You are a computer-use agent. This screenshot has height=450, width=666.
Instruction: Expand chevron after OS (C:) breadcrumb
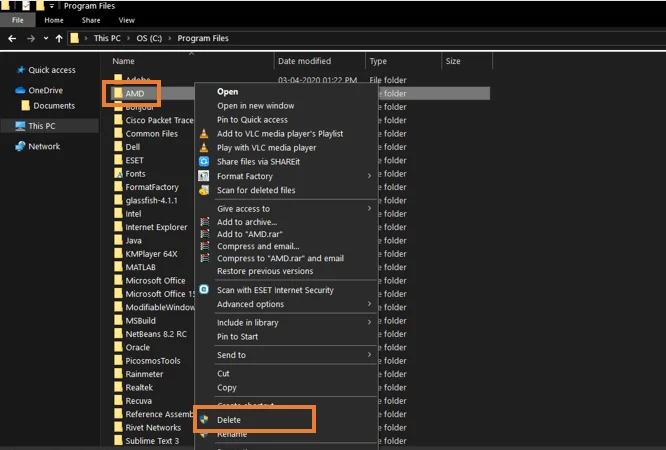pos(170,38)
